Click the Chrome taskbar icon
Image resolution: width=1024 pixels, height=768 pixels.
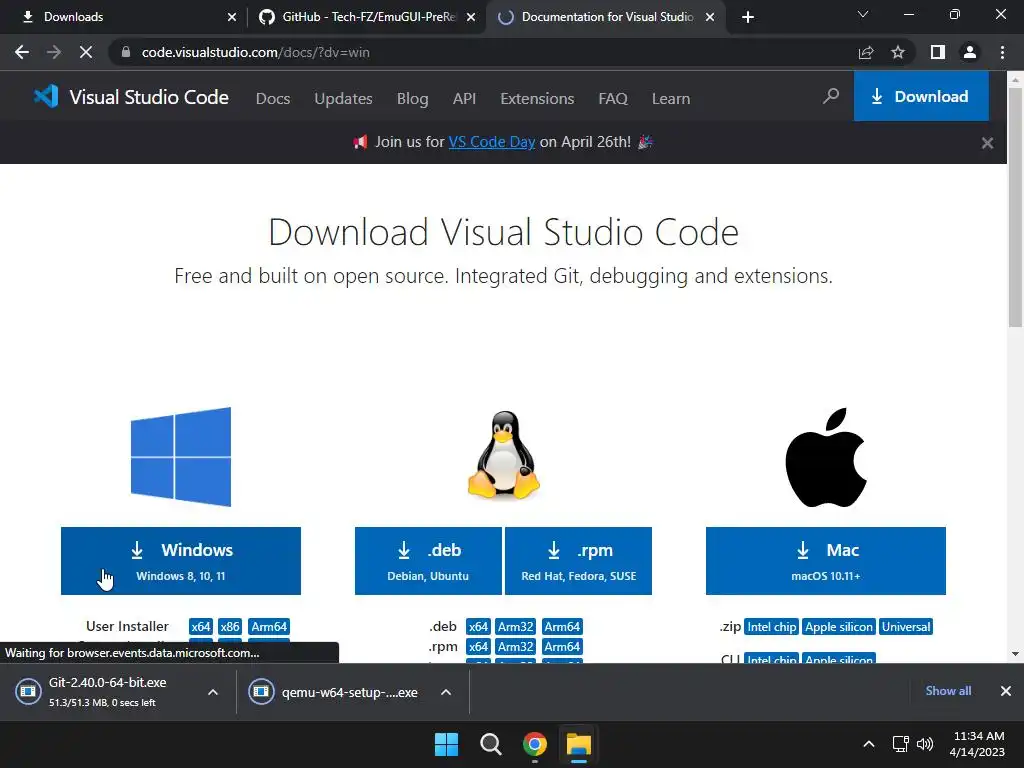[x=534, y=744]
